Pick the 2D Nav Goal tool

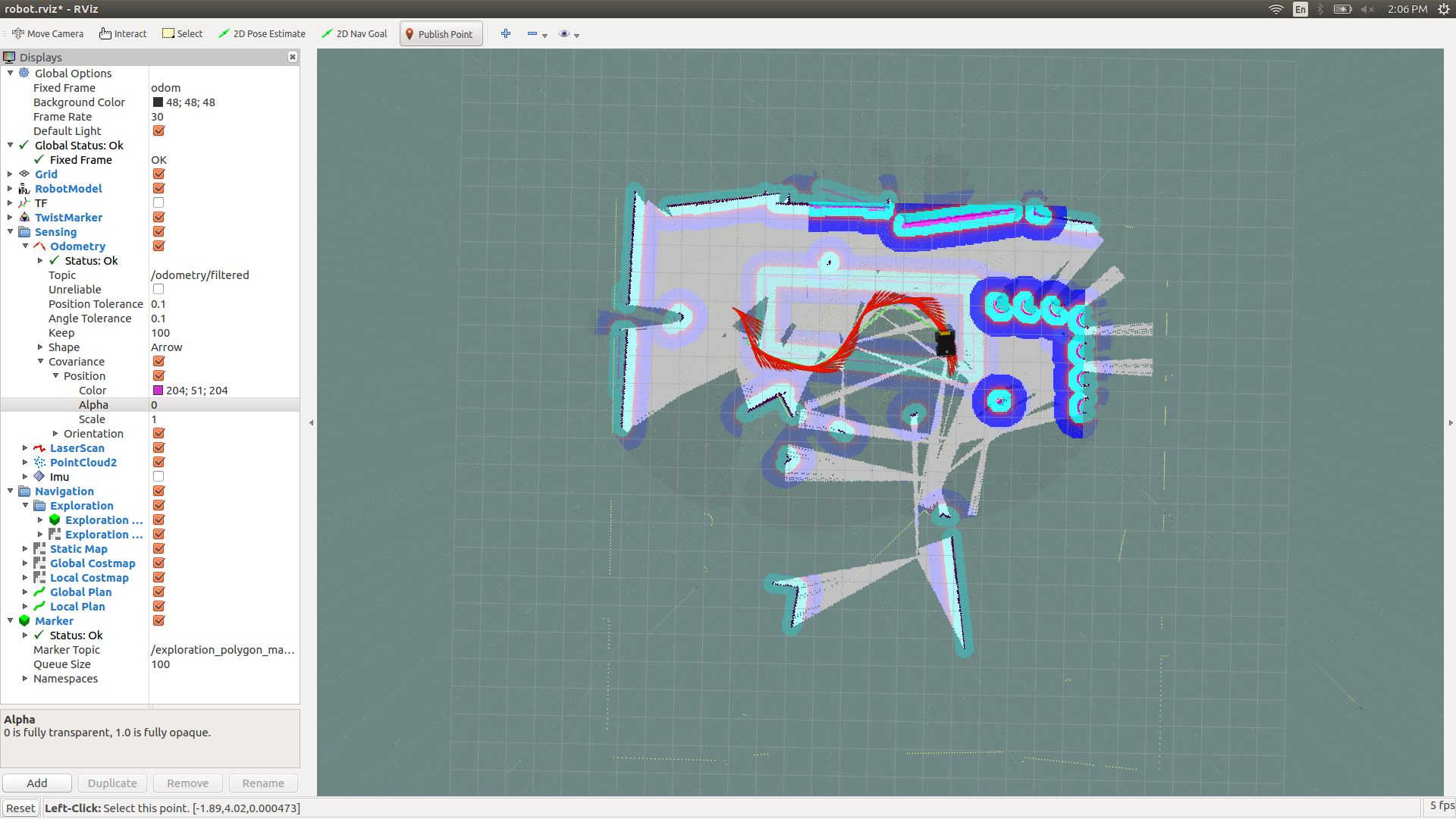(354, 34)
